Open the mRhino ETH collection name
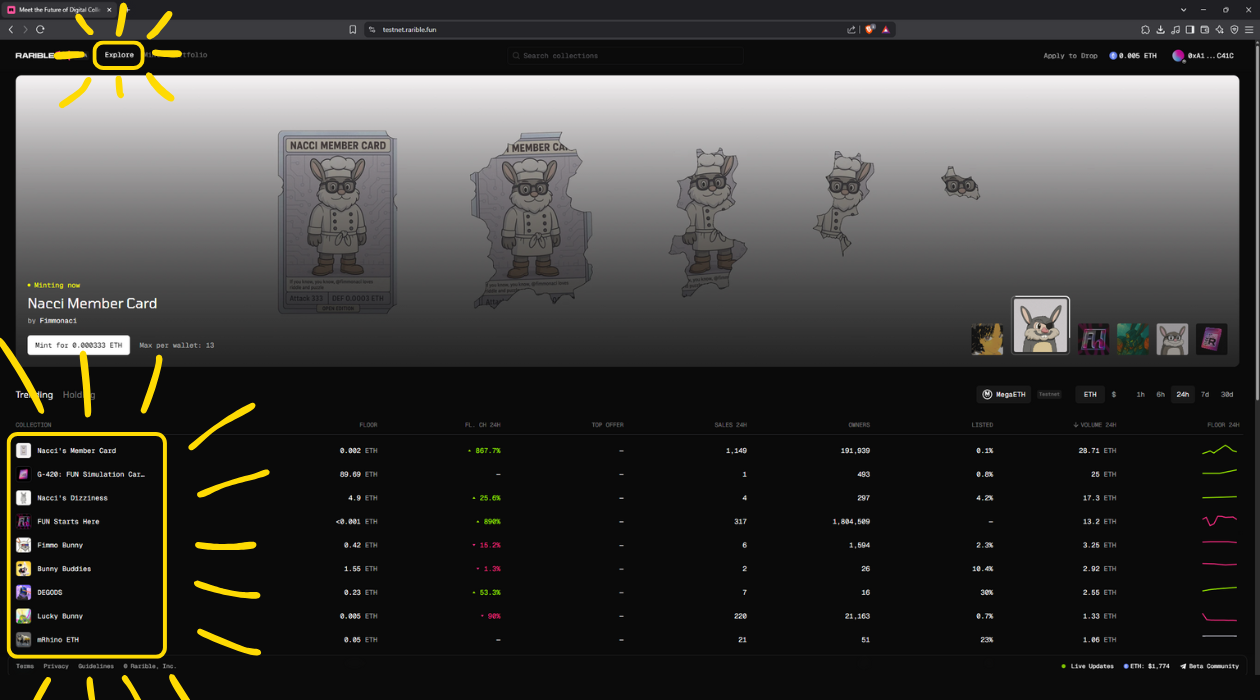1260x700 pixels. [58, 640]
